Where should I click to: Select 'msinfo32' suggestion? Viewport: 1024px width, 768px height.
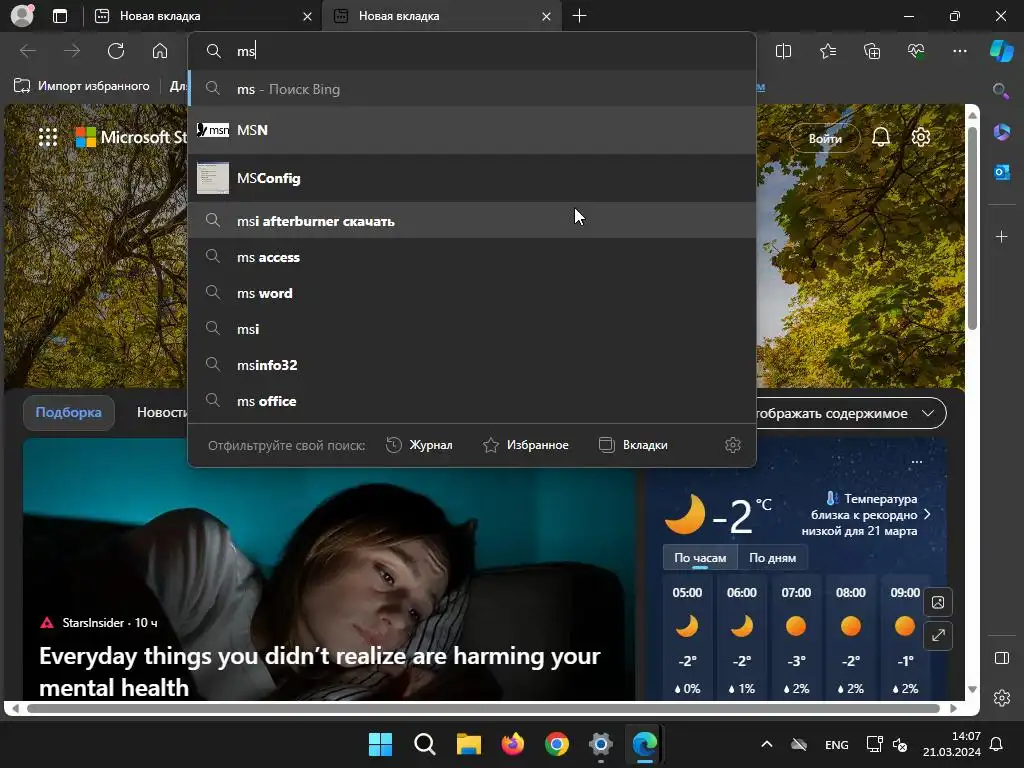(472, 365)
